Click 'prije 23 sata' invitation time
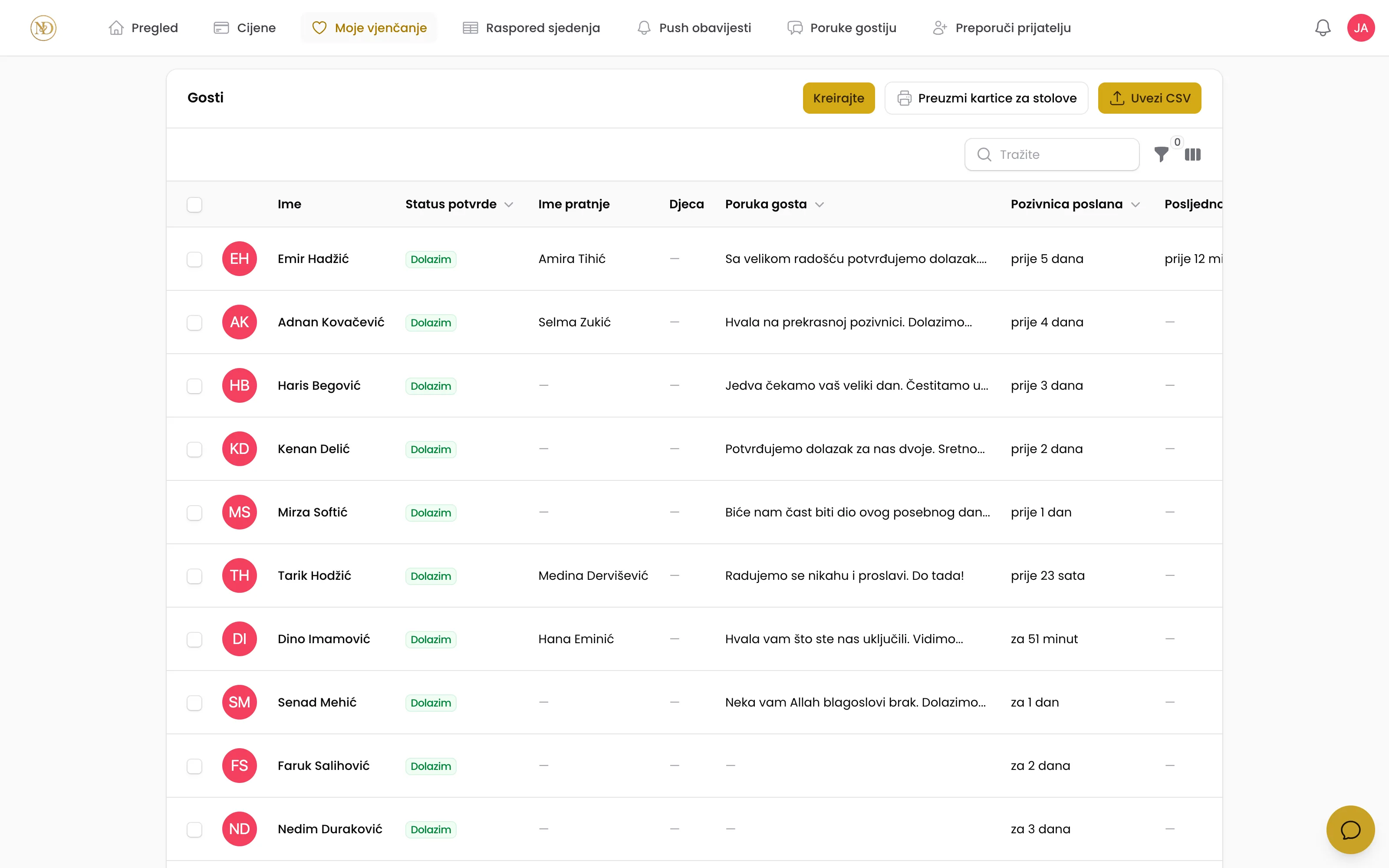The width and height of the screenshot is (1389, 868). [1047, 575]
